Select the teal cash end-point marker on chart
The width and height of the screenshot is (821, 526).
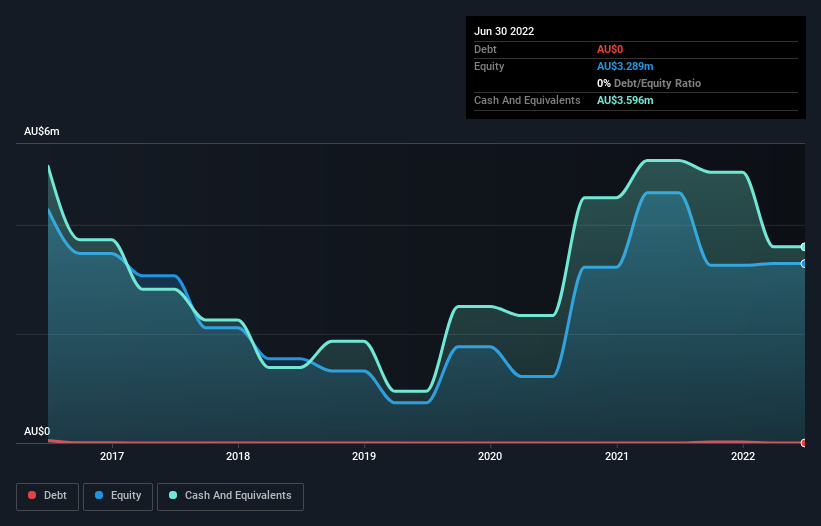click(x=804, y=247)
